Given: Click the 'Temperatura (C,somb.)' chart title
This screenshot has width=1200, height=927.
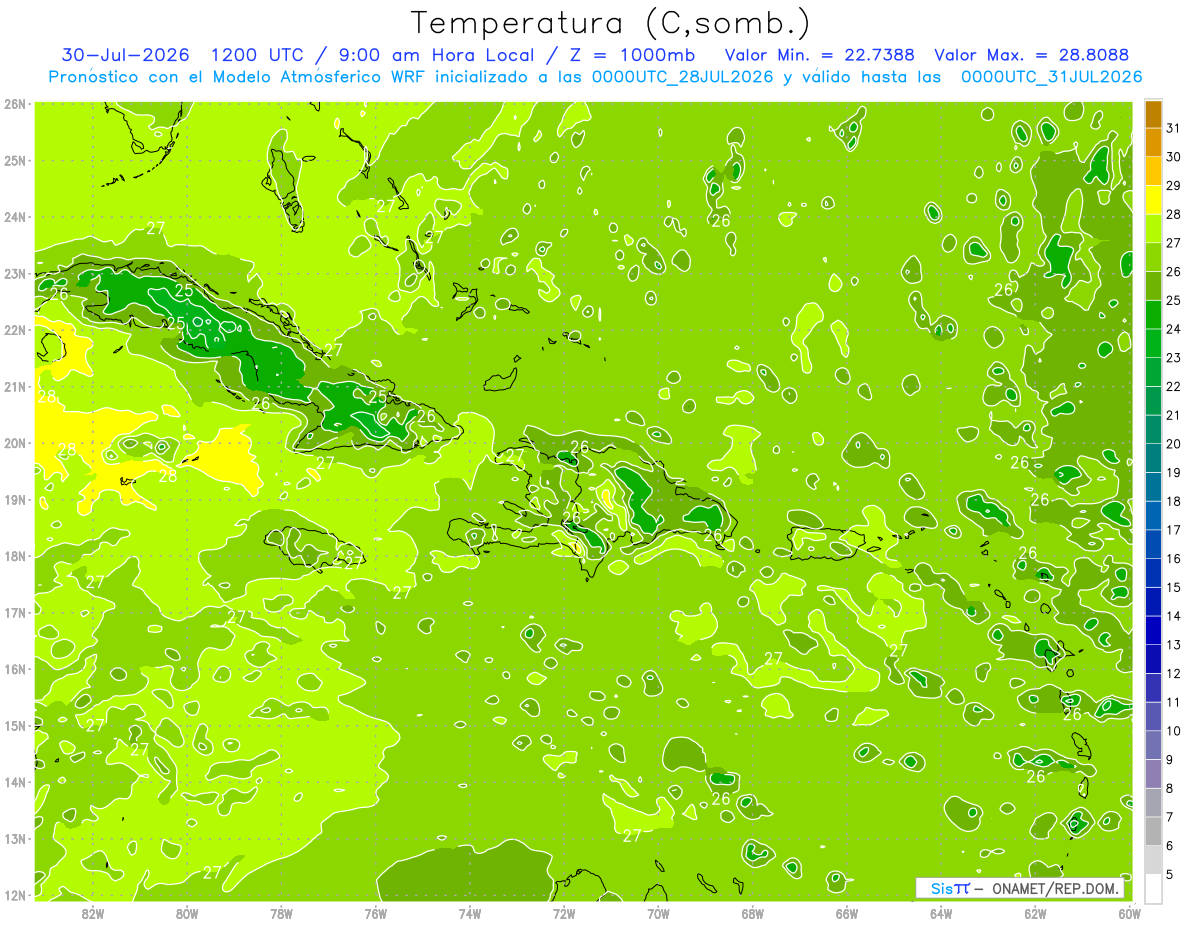Looking at the screenshot, I should (x=610, y=23).
